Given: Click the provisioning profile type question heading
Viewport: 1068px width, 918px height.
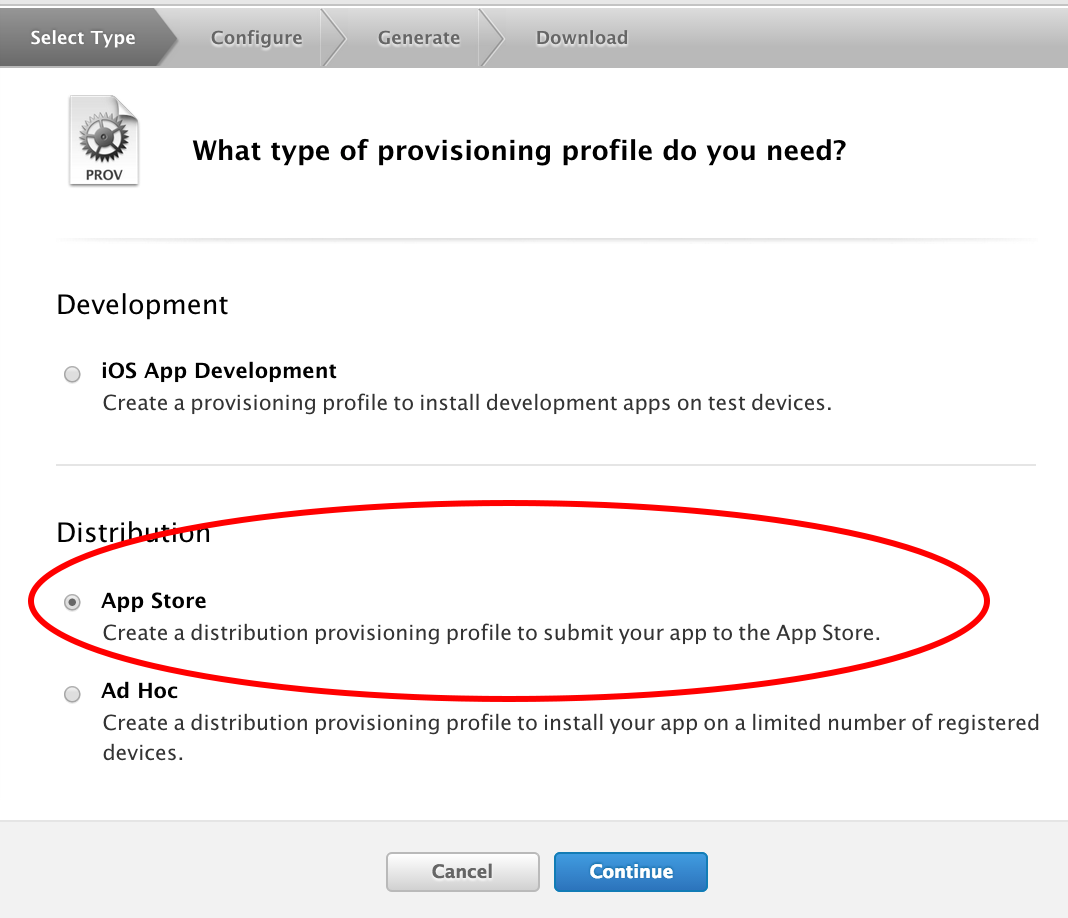Looking at the screenshot, I should pyautogui.click(x=519, y=151).
